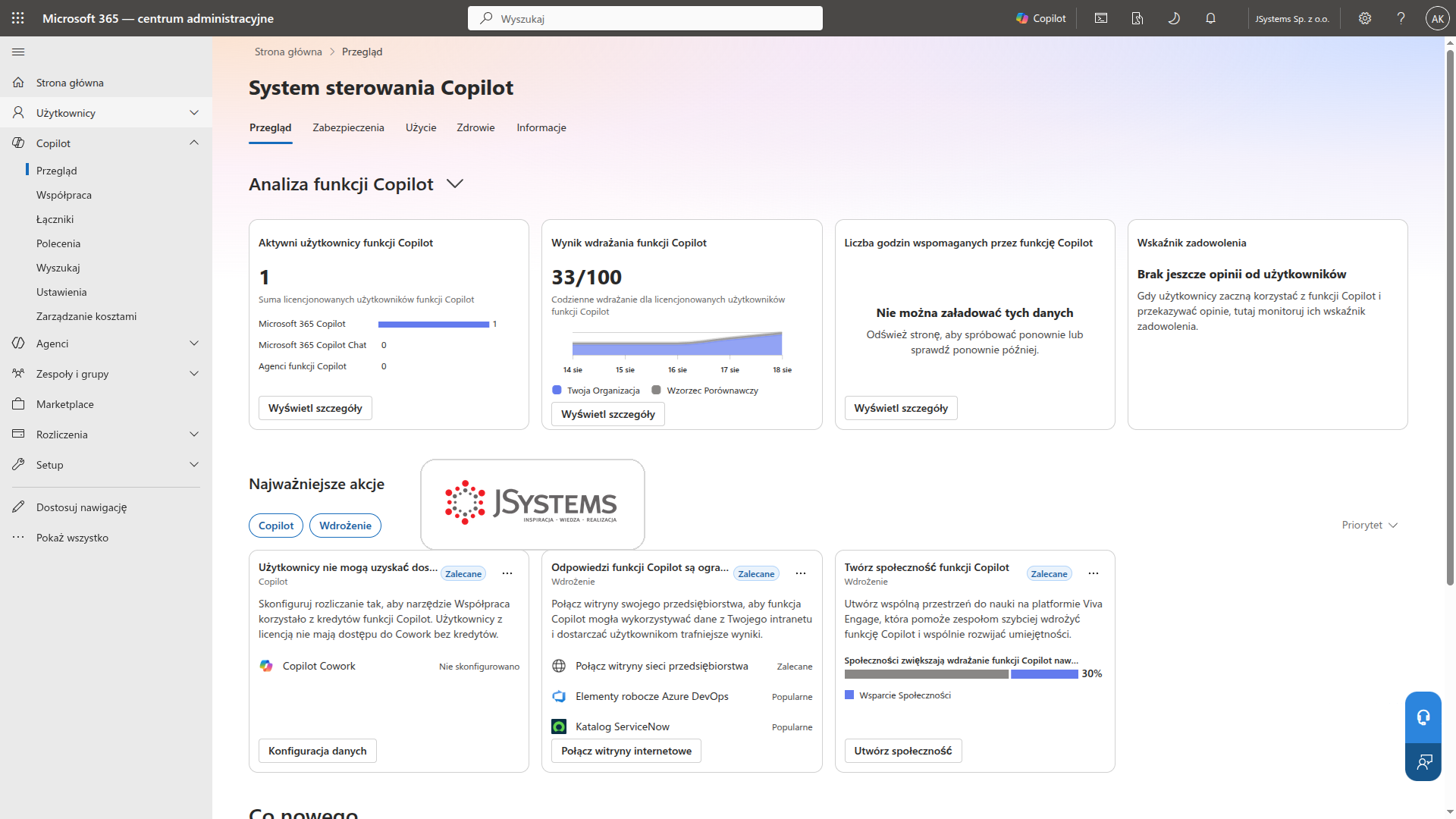Select the Przegląd tab
The width and height of the screenshot is (1456, 819).
coord(270,127)
